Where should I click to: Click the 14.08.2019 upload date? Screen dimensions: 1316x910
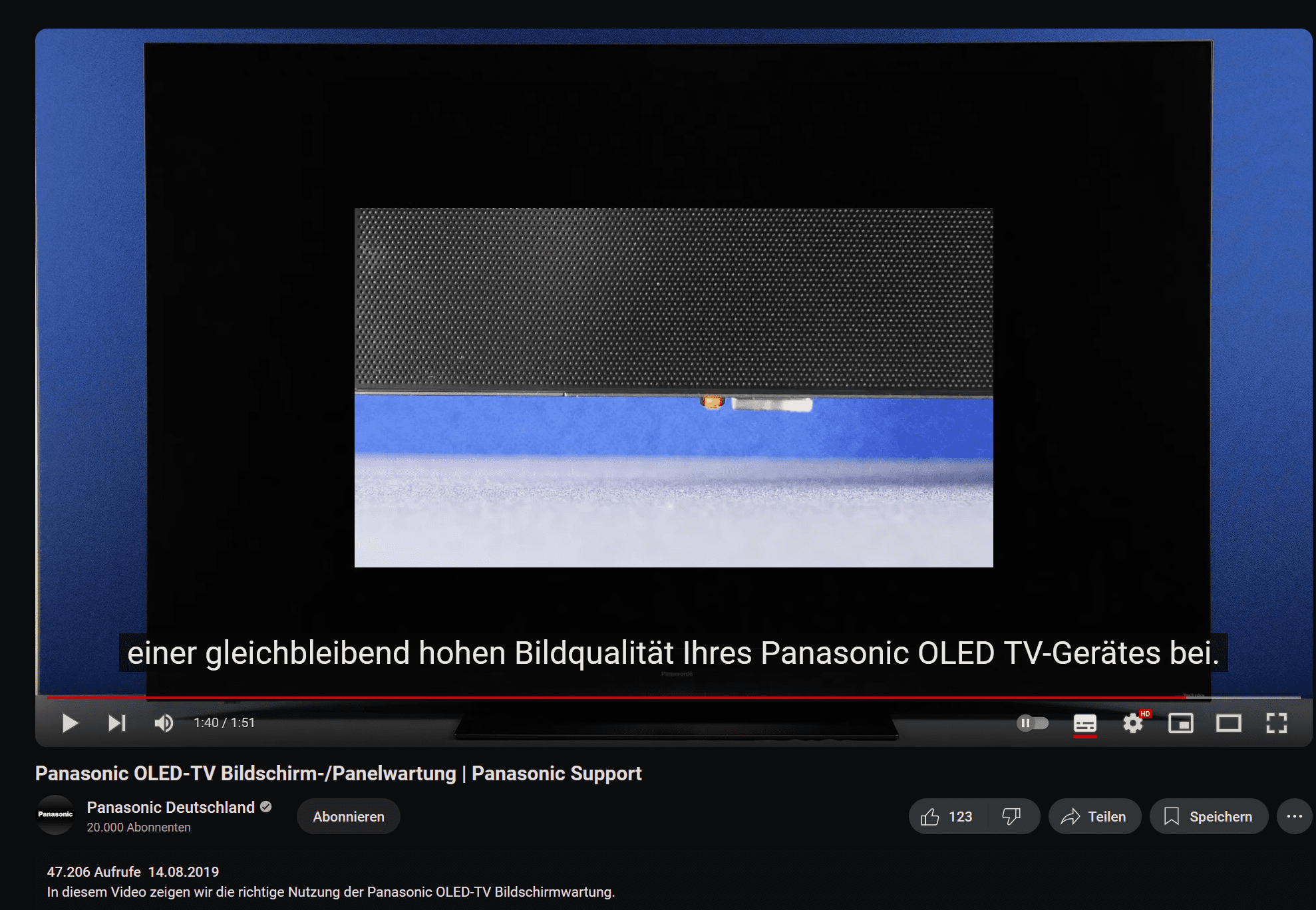[184, 872]
